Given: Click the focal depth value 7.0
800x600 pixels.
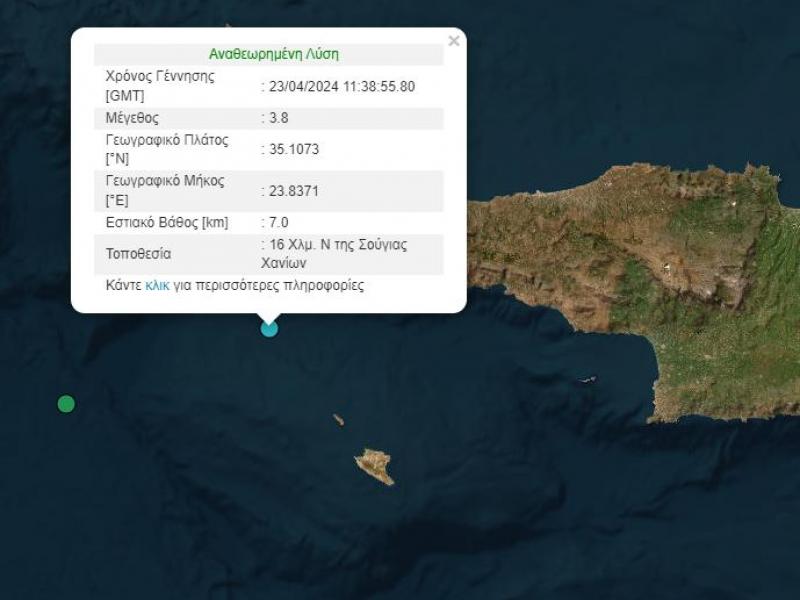Looking at the screenshot, I should click(275, 222).
